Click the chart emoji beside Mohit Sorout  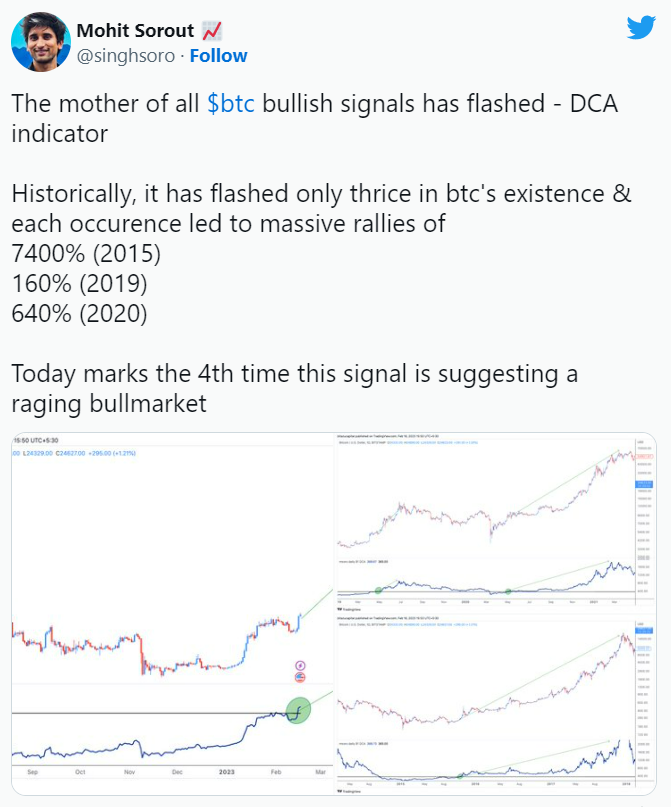click(x=211, y=31)
